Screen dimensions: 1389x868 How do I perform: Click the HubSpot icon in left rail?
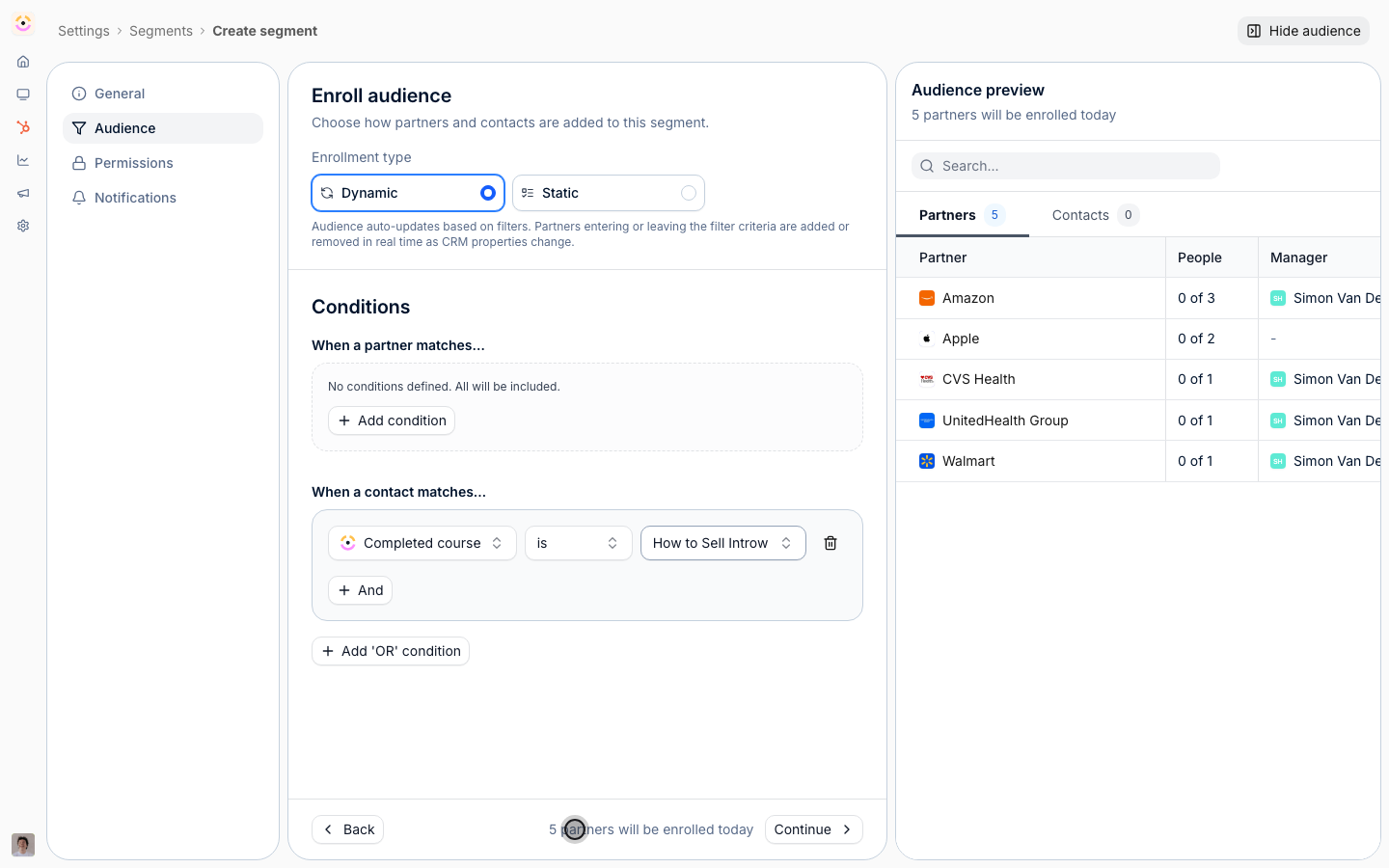coord(23,127)
